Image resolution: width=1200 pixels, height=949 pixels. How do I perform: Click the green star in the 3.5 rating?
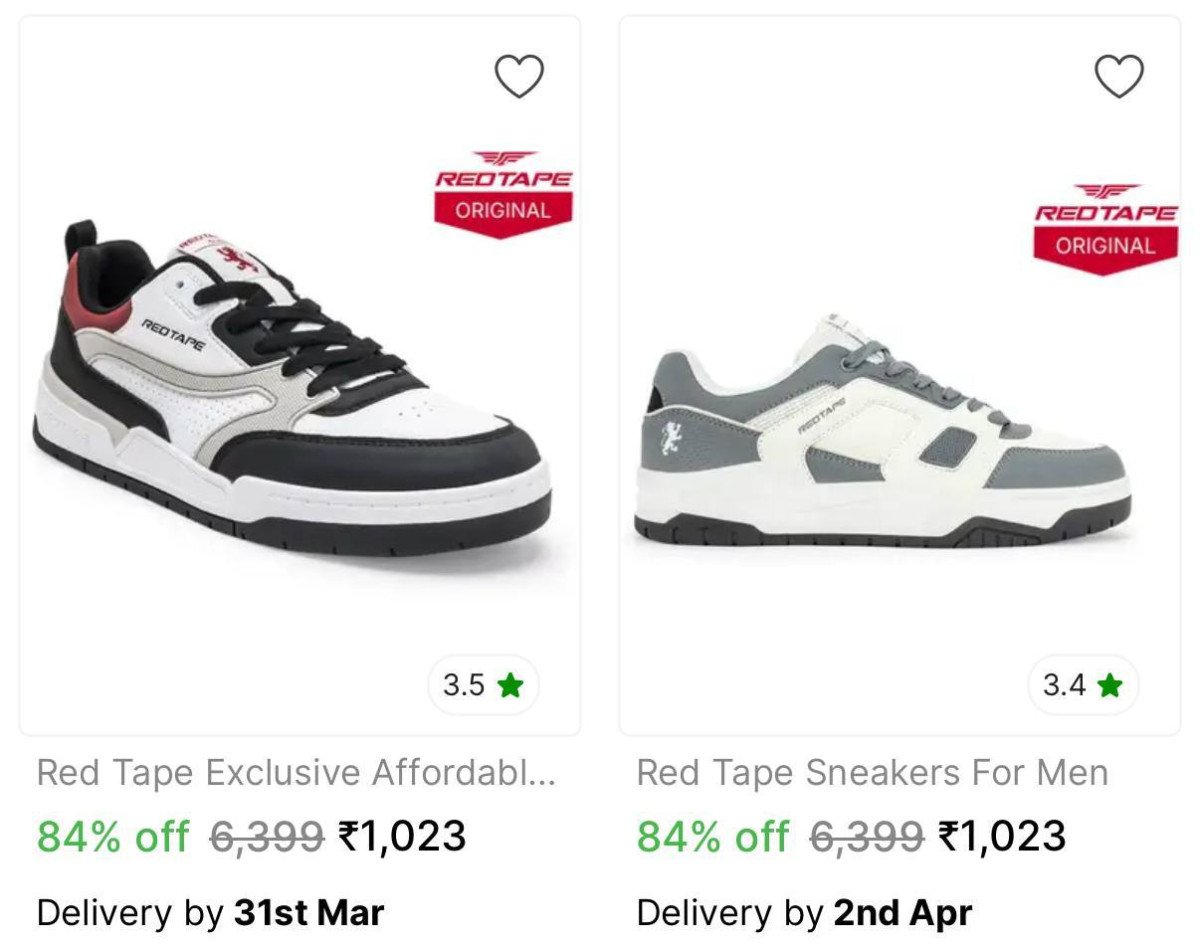click(x=509, y=687)
